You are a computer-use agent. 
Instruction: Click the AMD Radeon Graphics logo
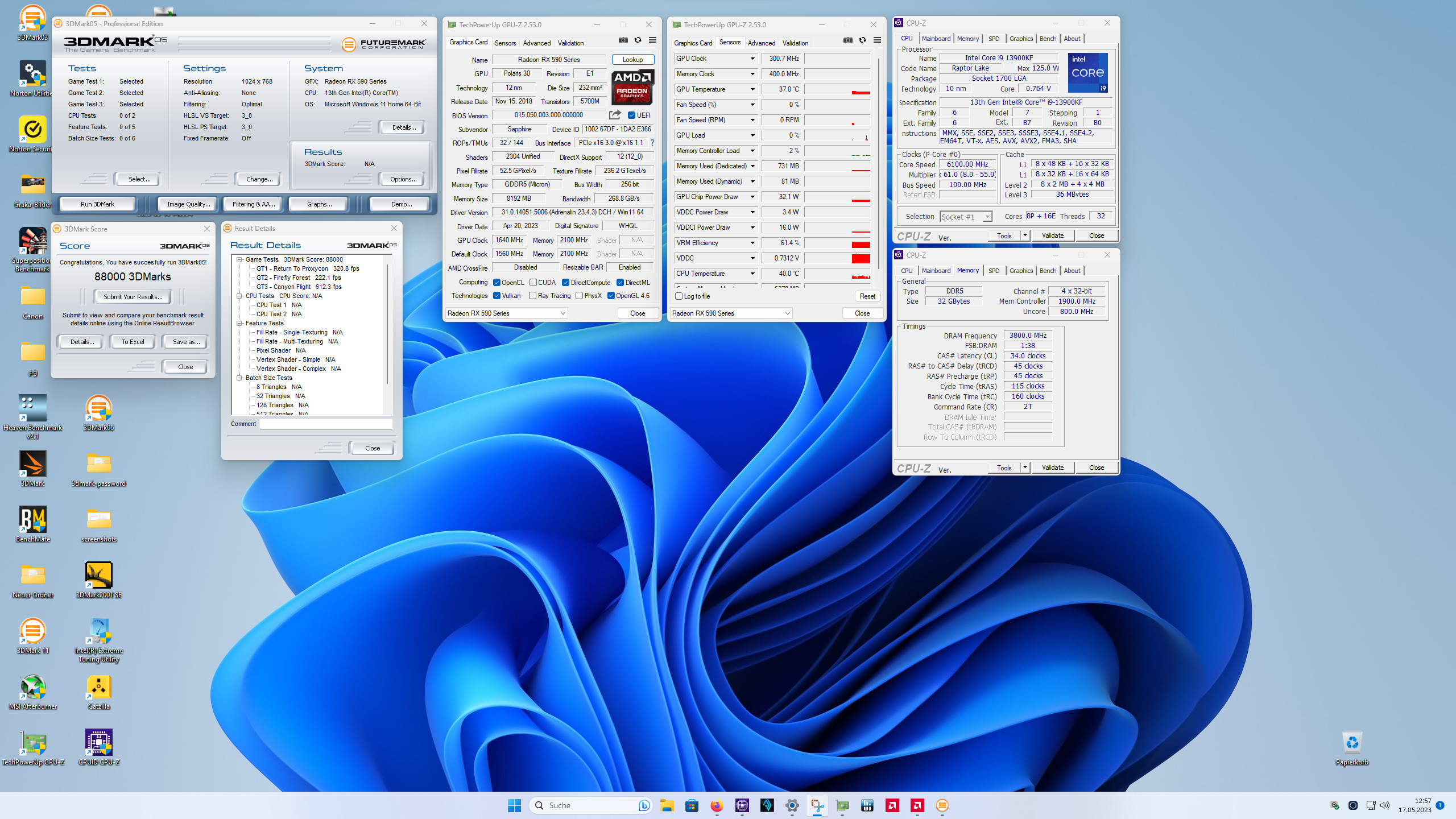coord(632,86)
